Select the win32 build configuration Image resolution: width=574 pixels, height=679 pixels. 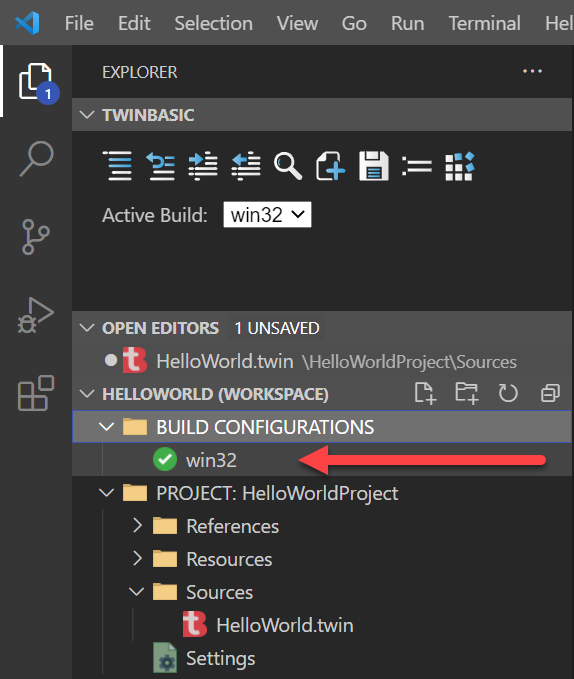[211, 460]
